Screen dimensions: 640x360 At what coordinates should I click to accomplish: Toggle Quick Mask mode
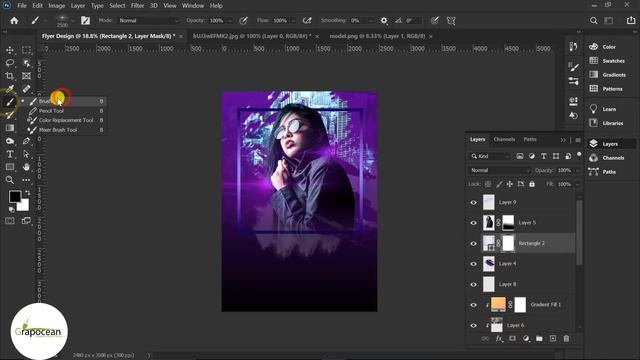click(x=10, y=221)
